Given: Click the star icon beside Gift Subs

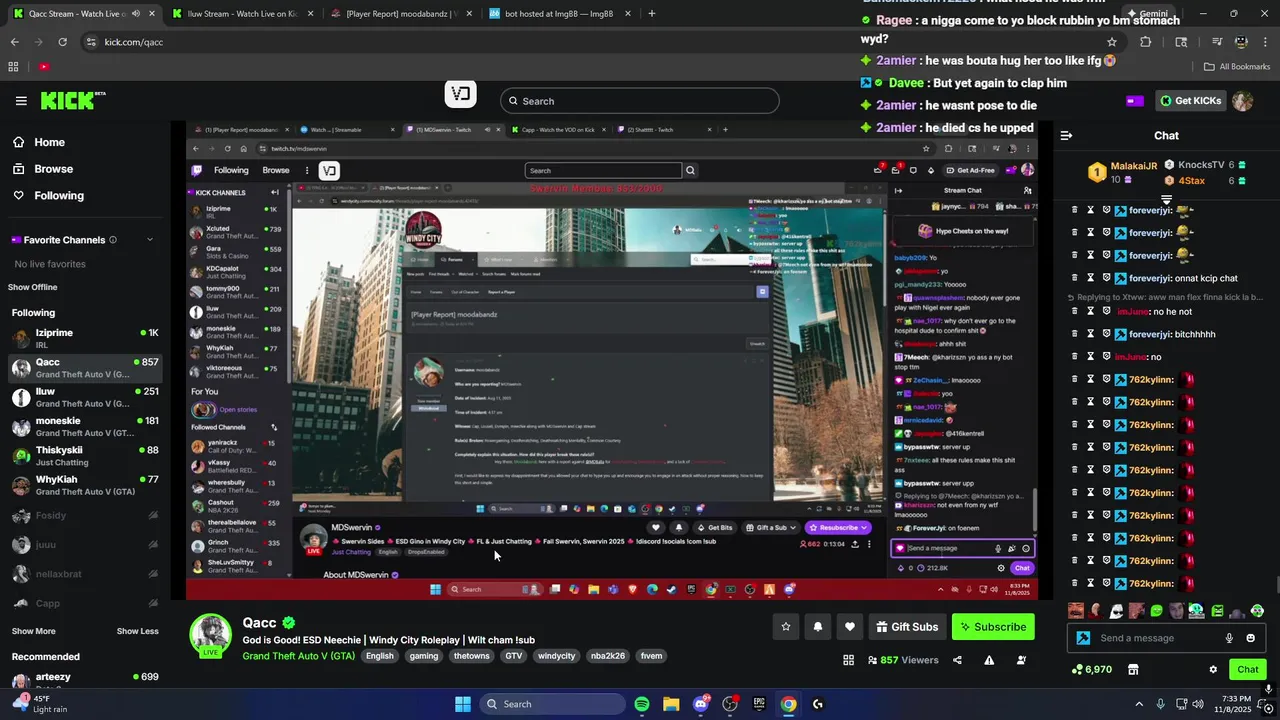Looking at the screenshot, I should pos(786,627).
